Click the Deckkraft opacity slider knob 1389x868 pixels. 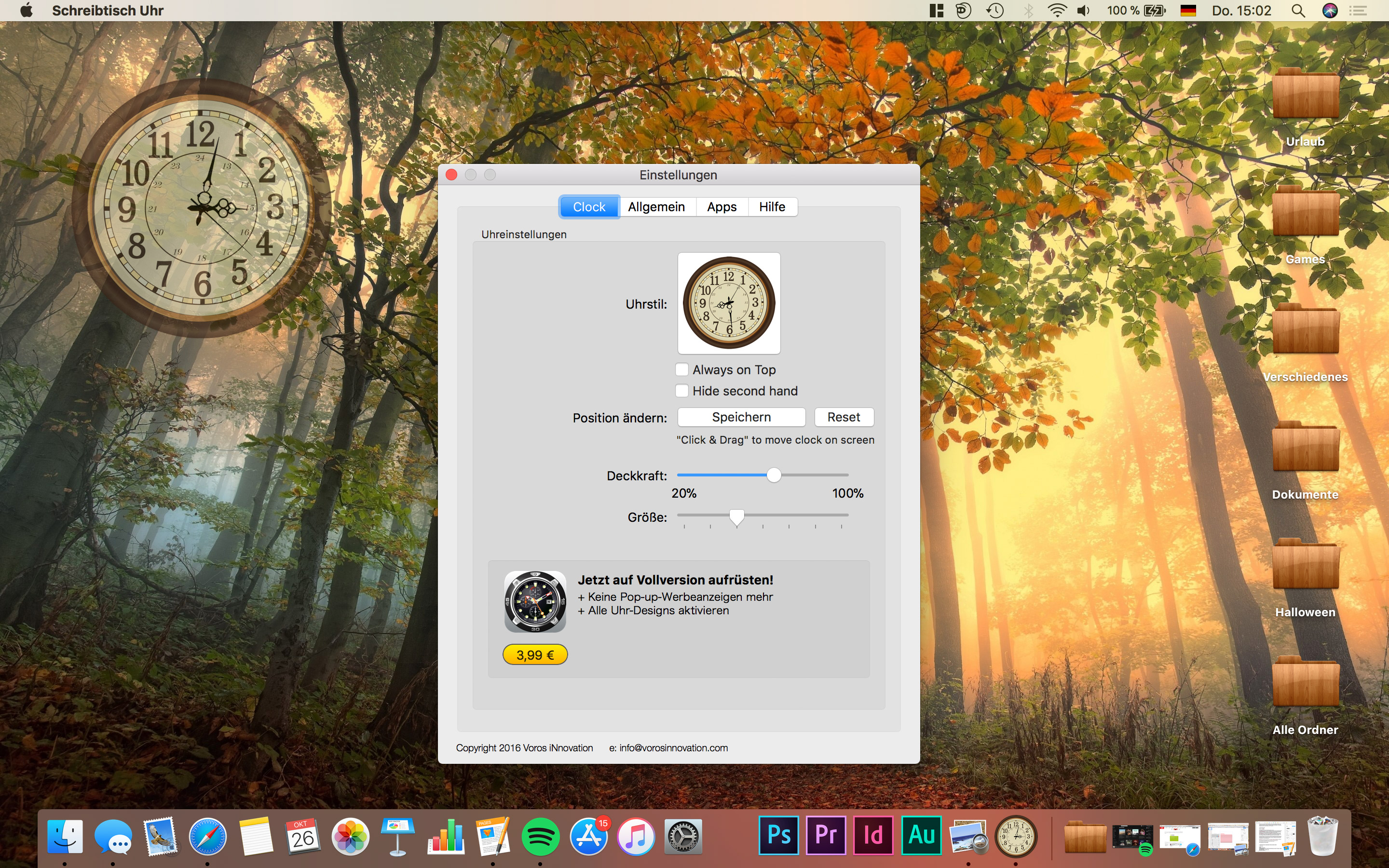coord(774,475)
